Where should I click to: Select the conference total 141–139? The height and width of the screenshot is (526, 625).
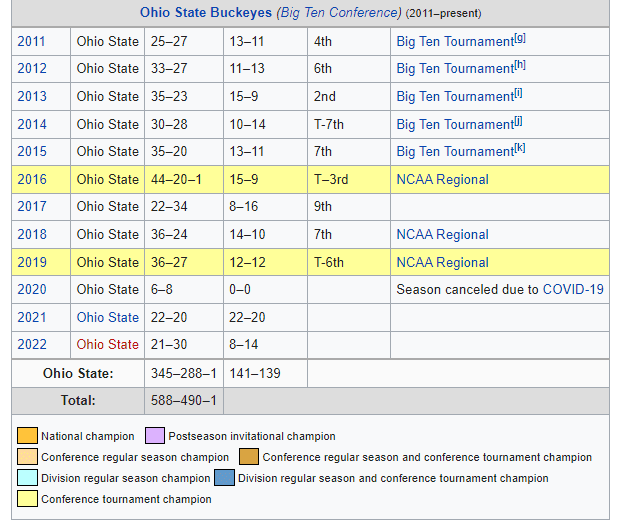pos(255,373)
